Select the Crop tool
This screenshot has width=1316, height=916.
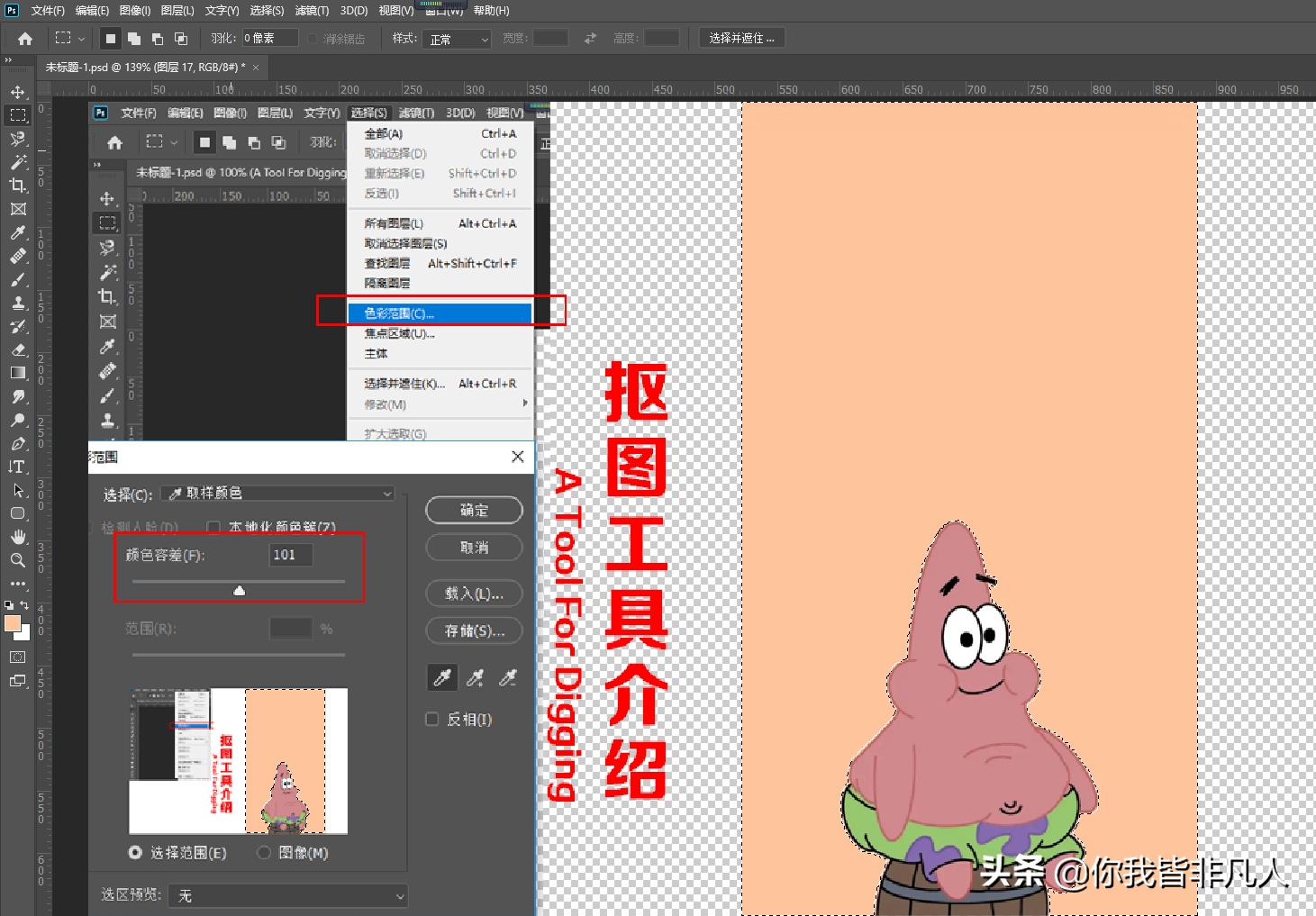18,186
